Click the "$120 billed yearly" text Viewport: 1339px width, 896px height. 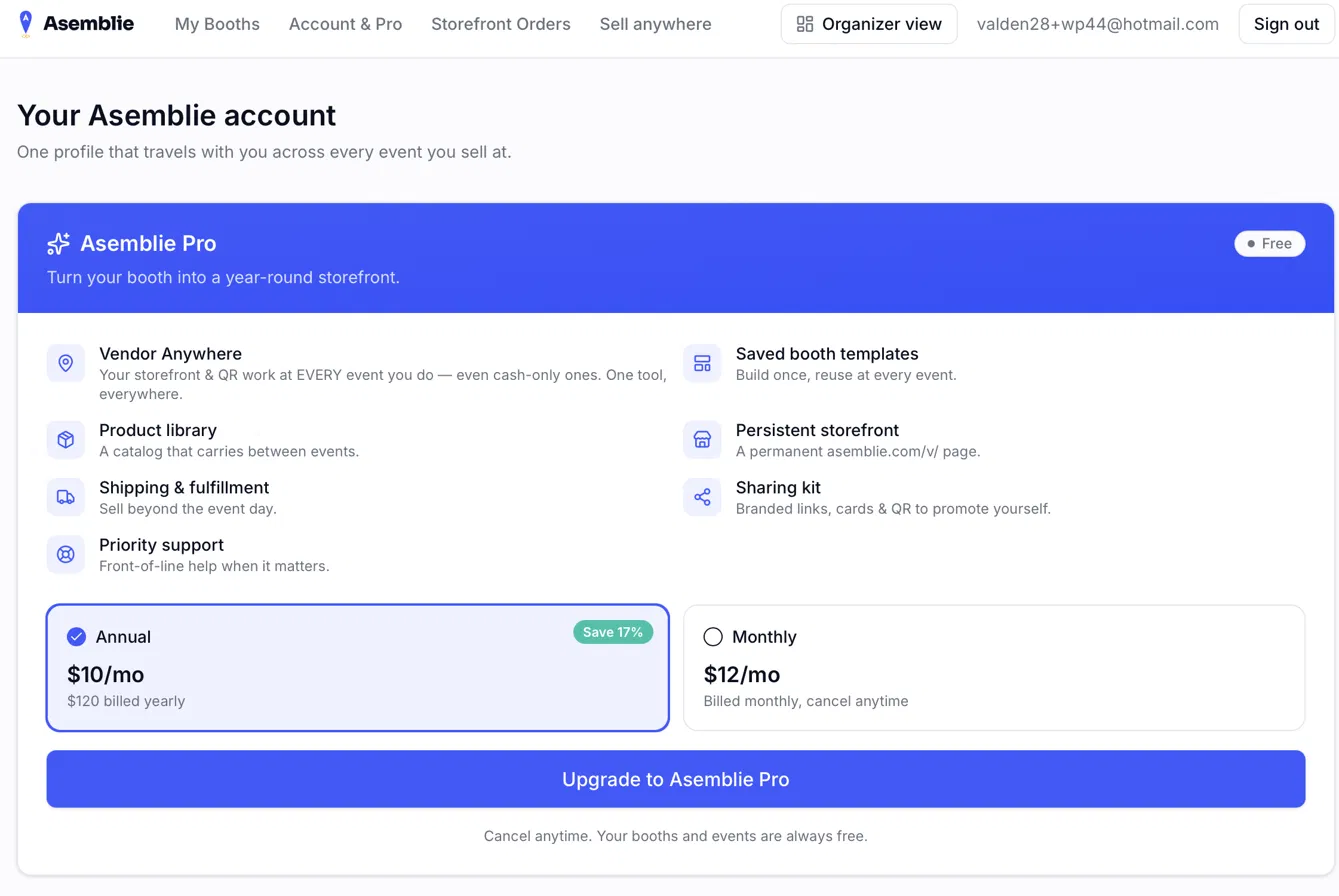point(126,701)
